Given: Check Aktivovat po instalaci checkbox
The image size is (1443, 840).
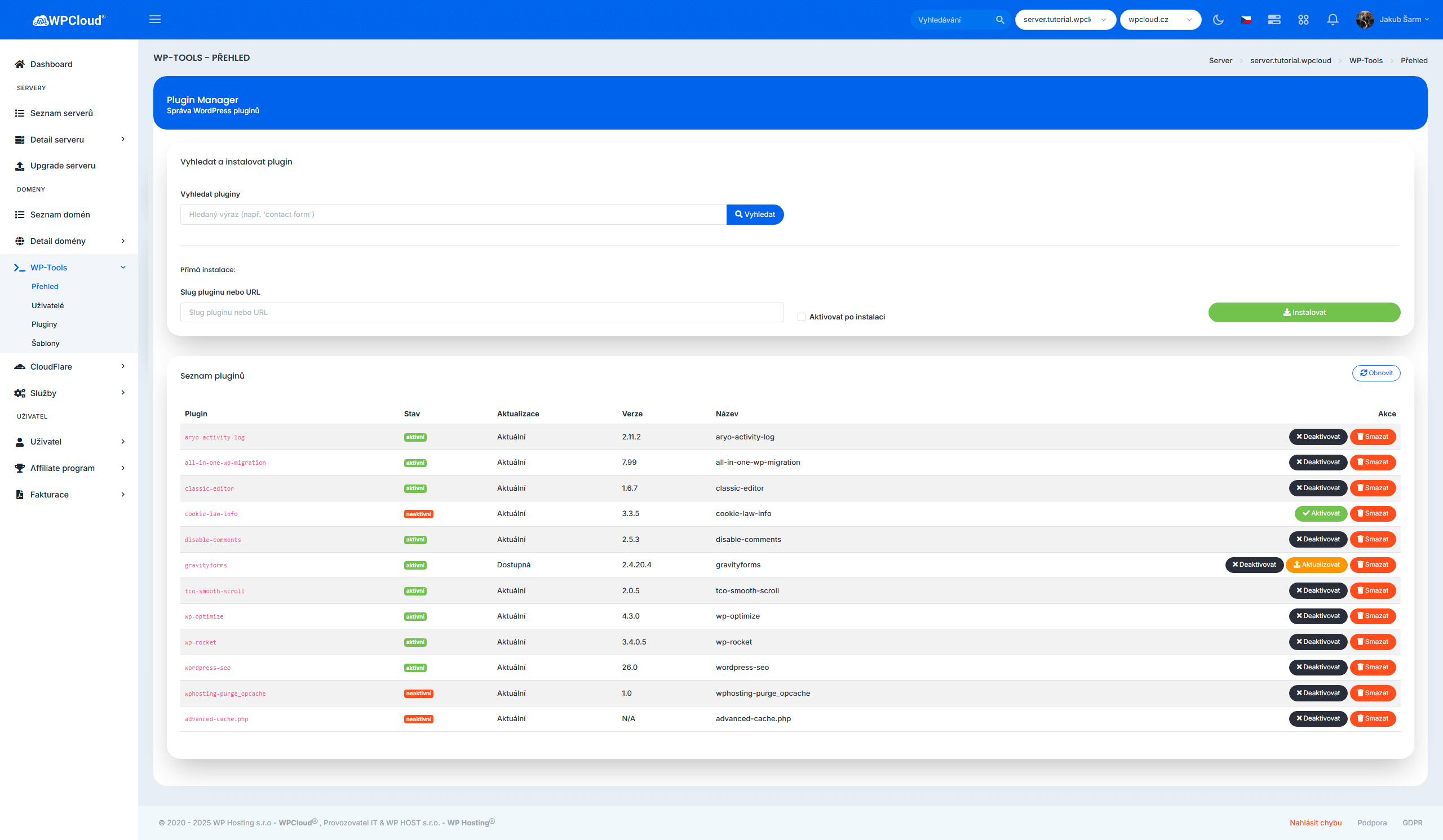Looking at the screenshot, I should click(801, 317).
